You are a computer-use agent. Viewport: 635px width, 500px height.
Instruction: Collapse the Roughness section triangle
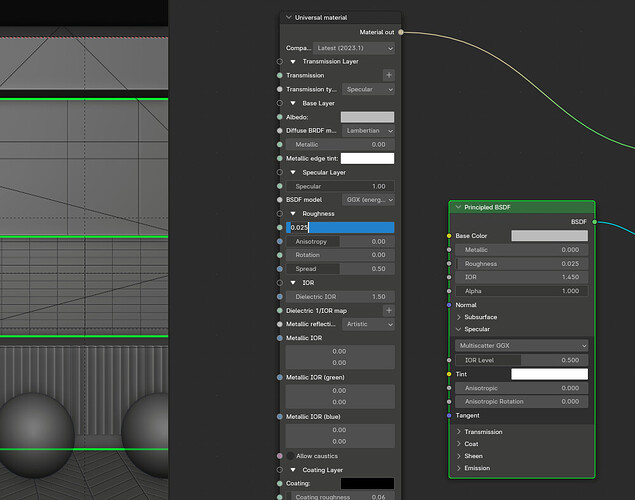tap(293, 214)
